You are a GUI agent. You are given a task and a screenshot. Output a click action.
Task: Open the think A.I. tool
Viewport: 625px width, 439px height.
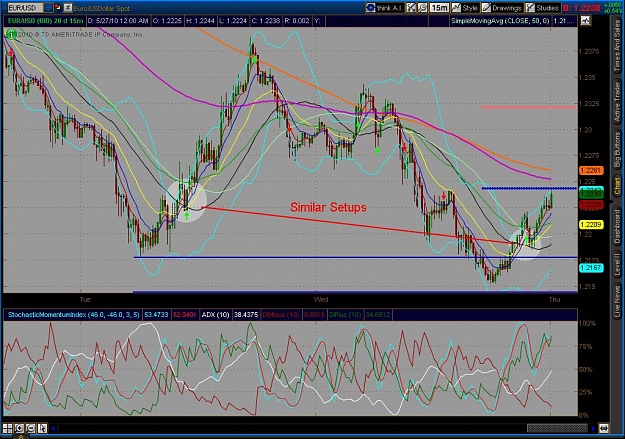tap(385, 8)
